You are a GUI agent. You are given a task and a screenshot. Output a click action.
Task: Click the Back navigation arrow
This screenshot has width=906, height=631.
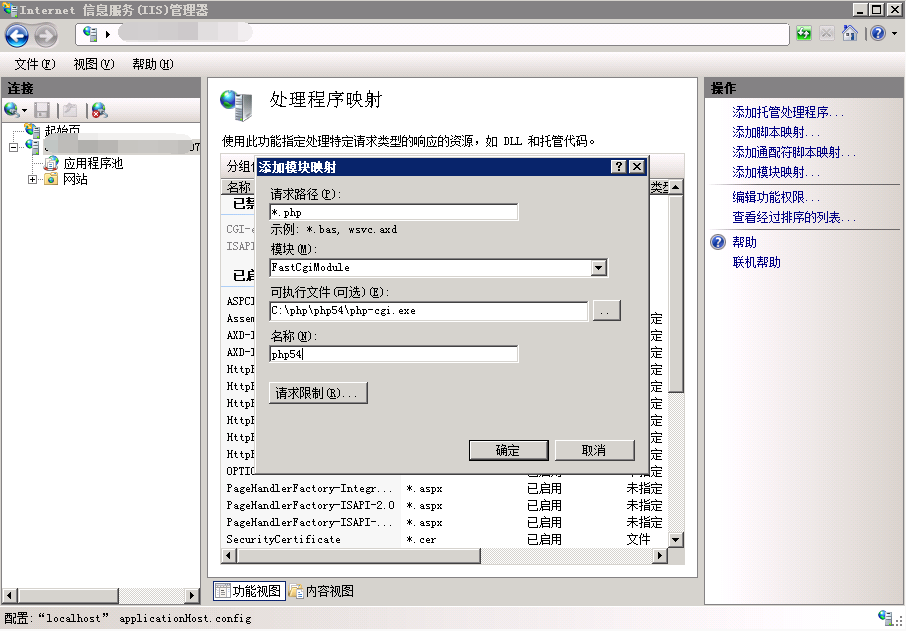(17, 35)
